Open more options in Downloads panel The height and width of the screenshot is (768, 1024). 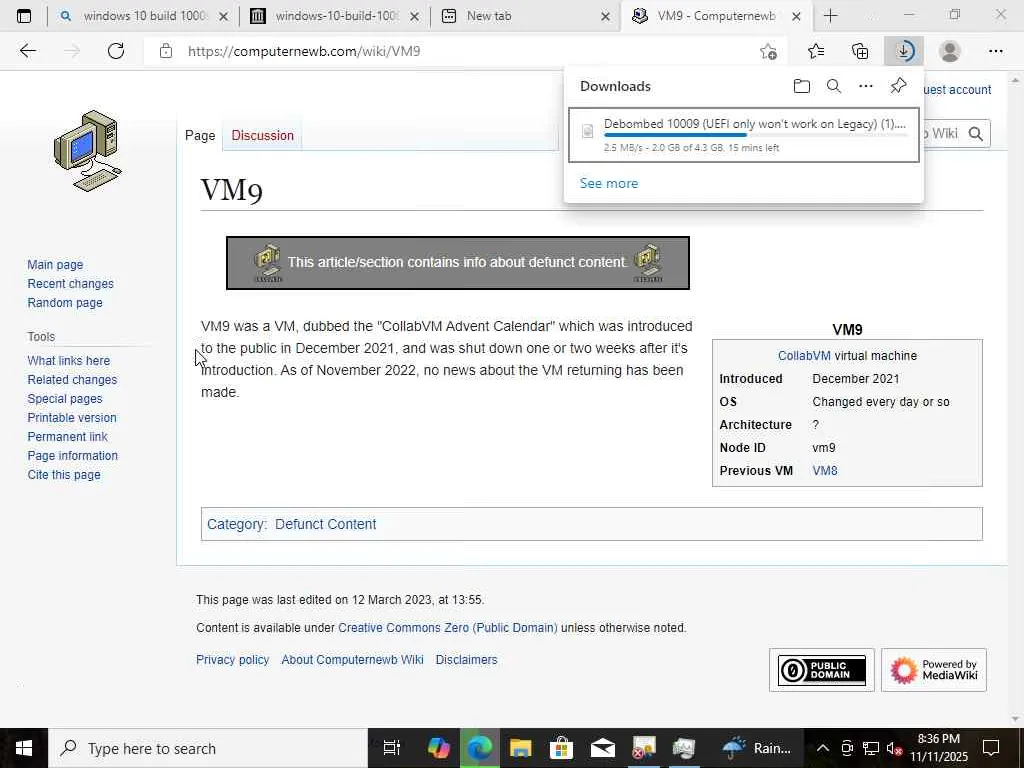pos(866,86)
